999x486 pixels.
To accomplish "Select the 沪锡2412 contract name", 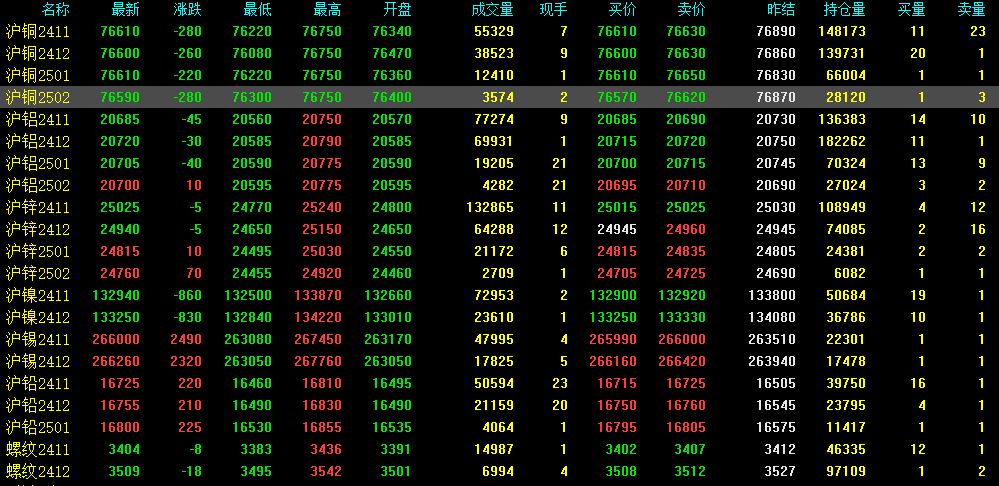I will (38, 362).
